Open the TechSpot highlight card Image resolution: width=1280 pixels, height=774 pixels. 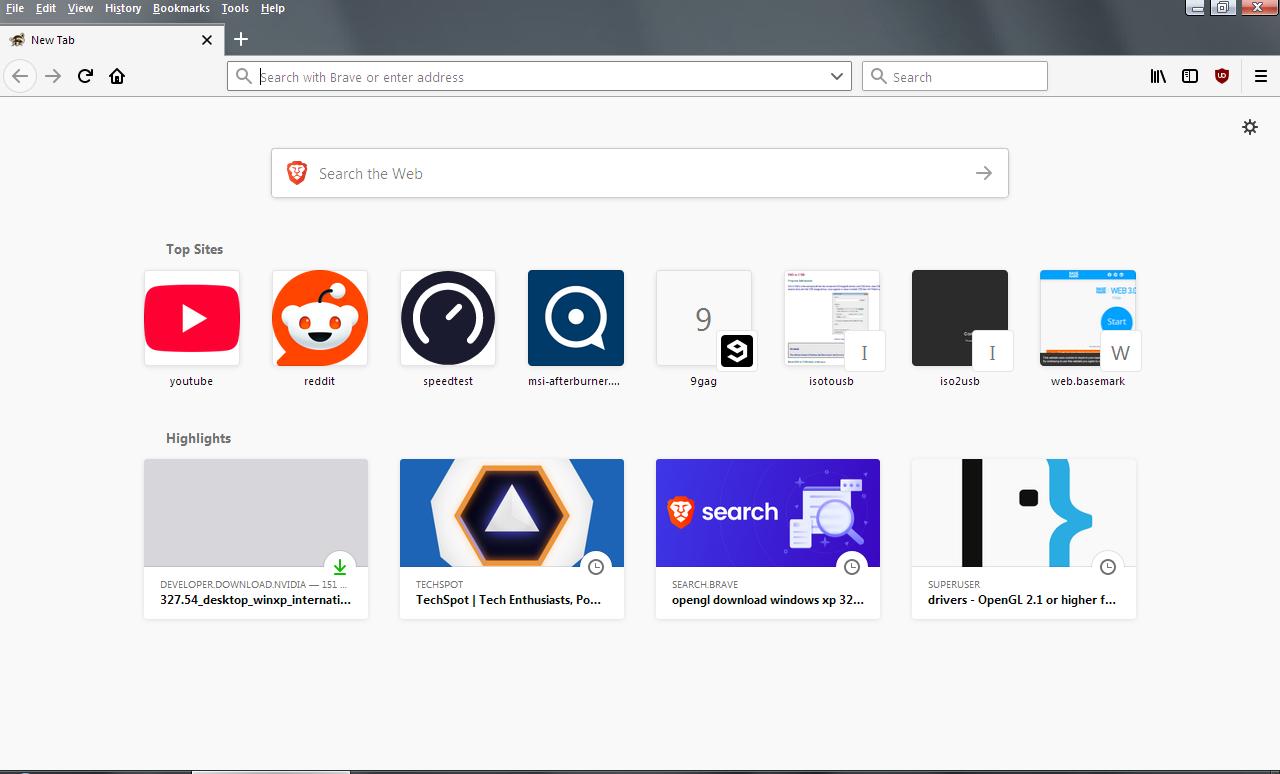tap(512, 539)
